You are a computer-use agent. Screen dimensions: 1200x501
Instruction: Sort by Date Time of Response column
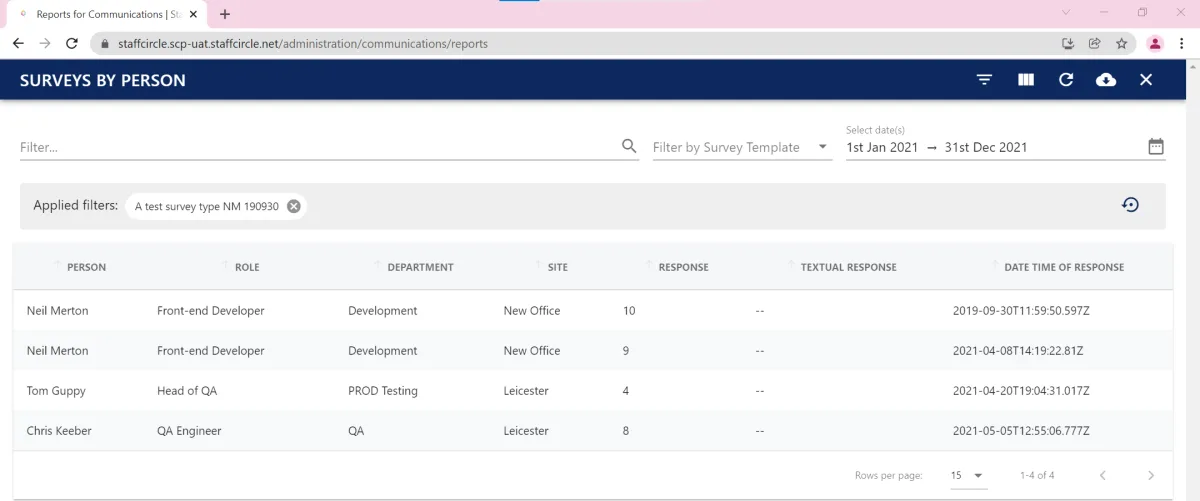coord(1064,267)
